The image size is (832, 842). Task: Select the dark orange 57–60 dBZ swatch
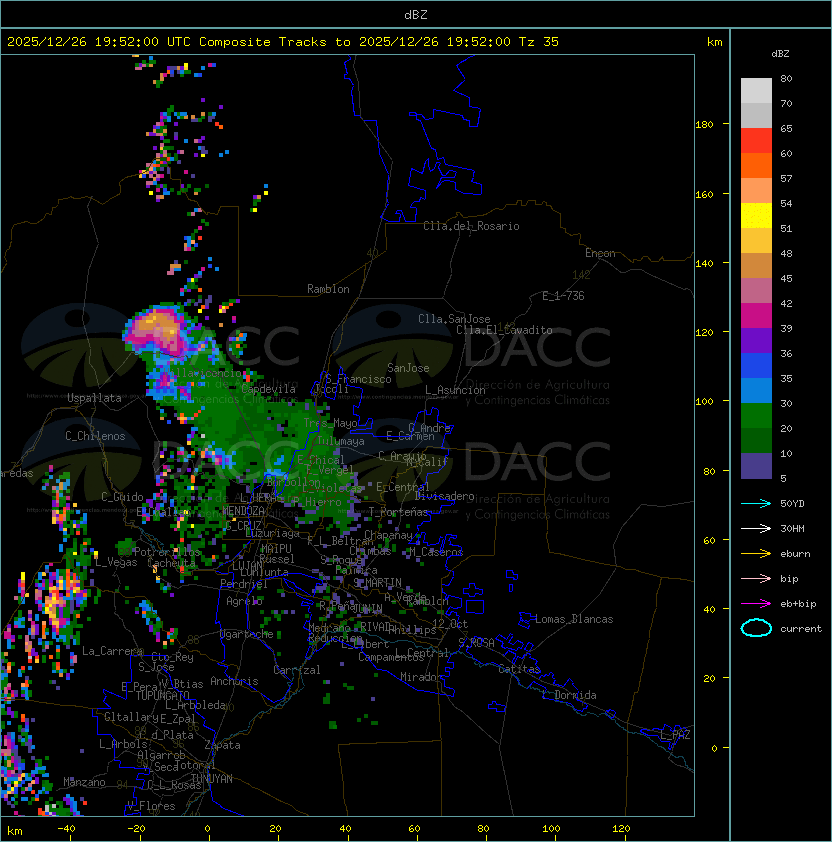click(756, 166)
